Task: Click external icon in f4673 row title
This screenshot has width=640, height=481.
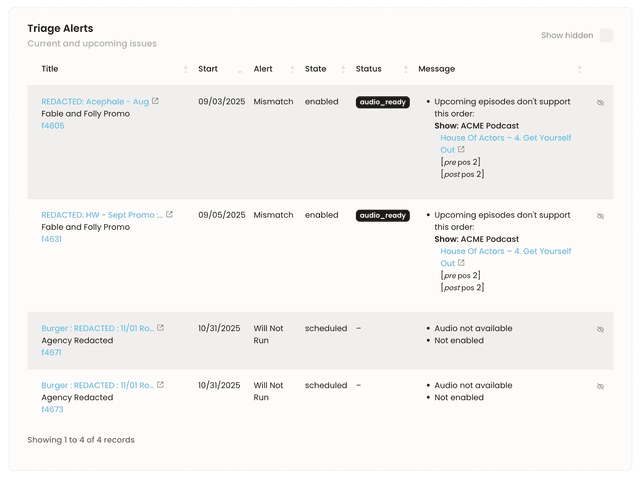Action: pyautogui.click(x=160, y=385)
